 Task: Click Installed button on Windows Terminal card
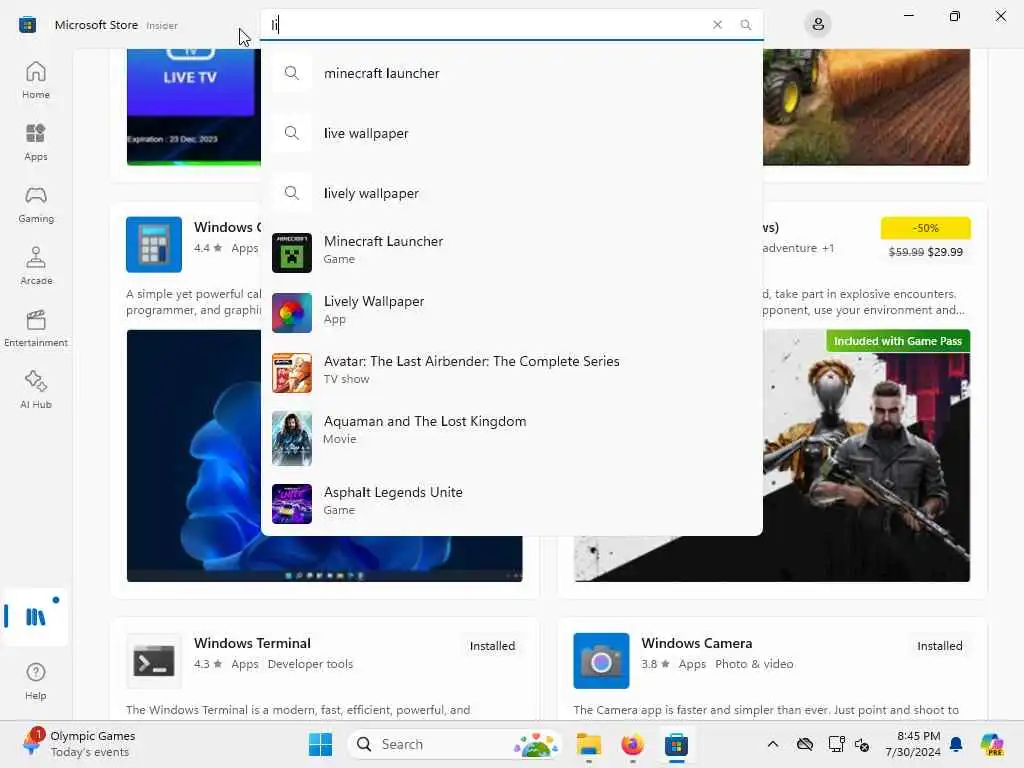click(x=492, y=646)
